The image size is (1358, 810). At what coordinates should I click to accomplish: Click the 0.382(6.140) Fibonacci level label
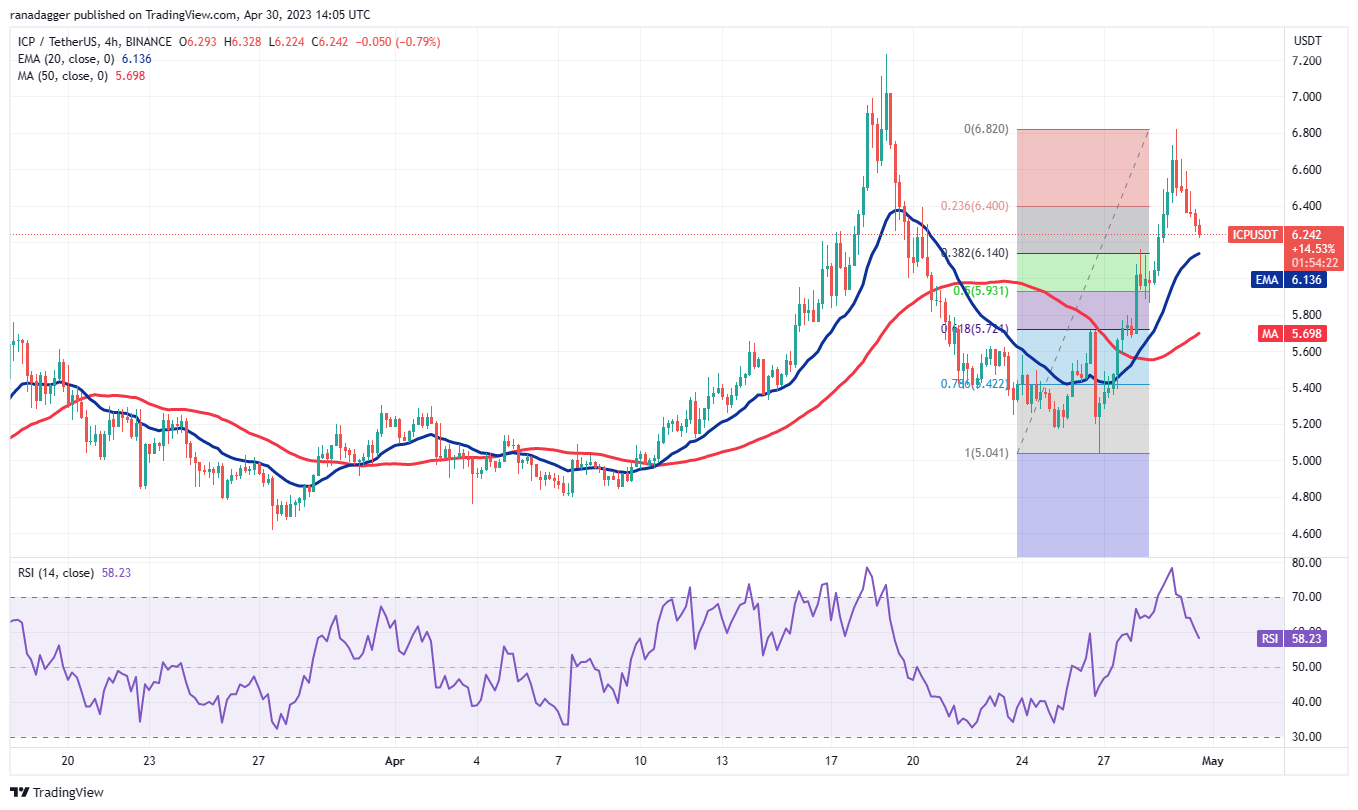click(x=976, y=253)
